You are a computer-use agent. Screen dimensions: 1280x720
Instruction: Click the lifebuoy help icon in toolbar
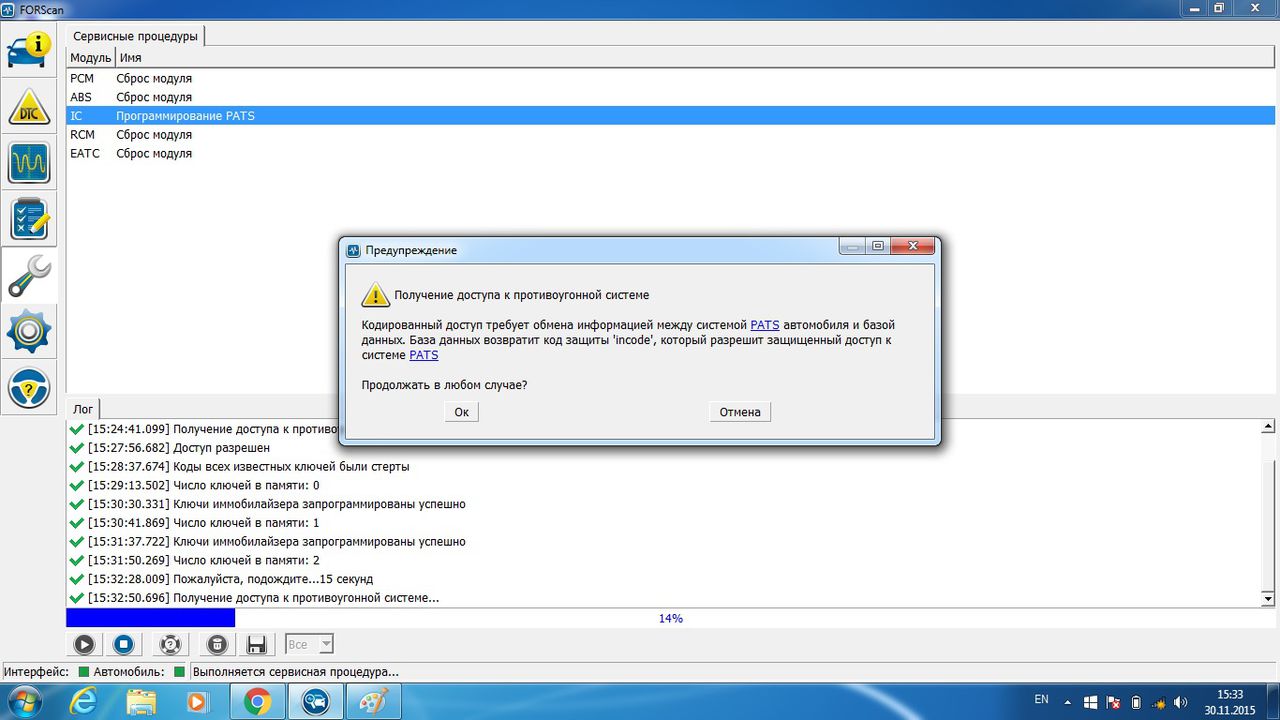tap(169, 644)
